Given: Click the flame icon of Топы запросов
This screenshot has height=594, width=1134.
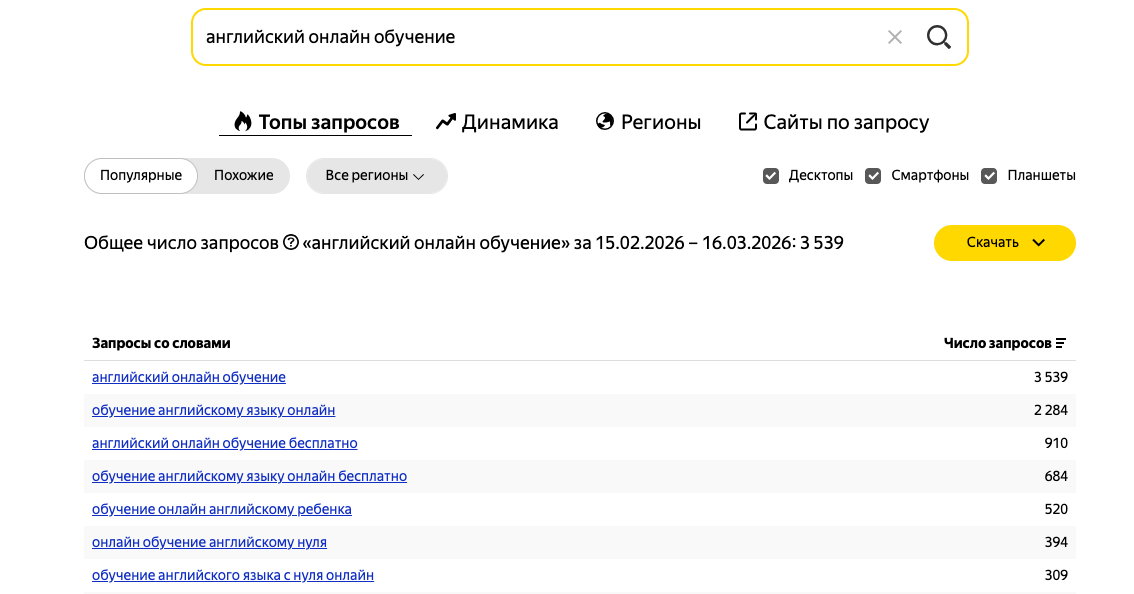Looking at the screenshot, I should pos(243,122).
